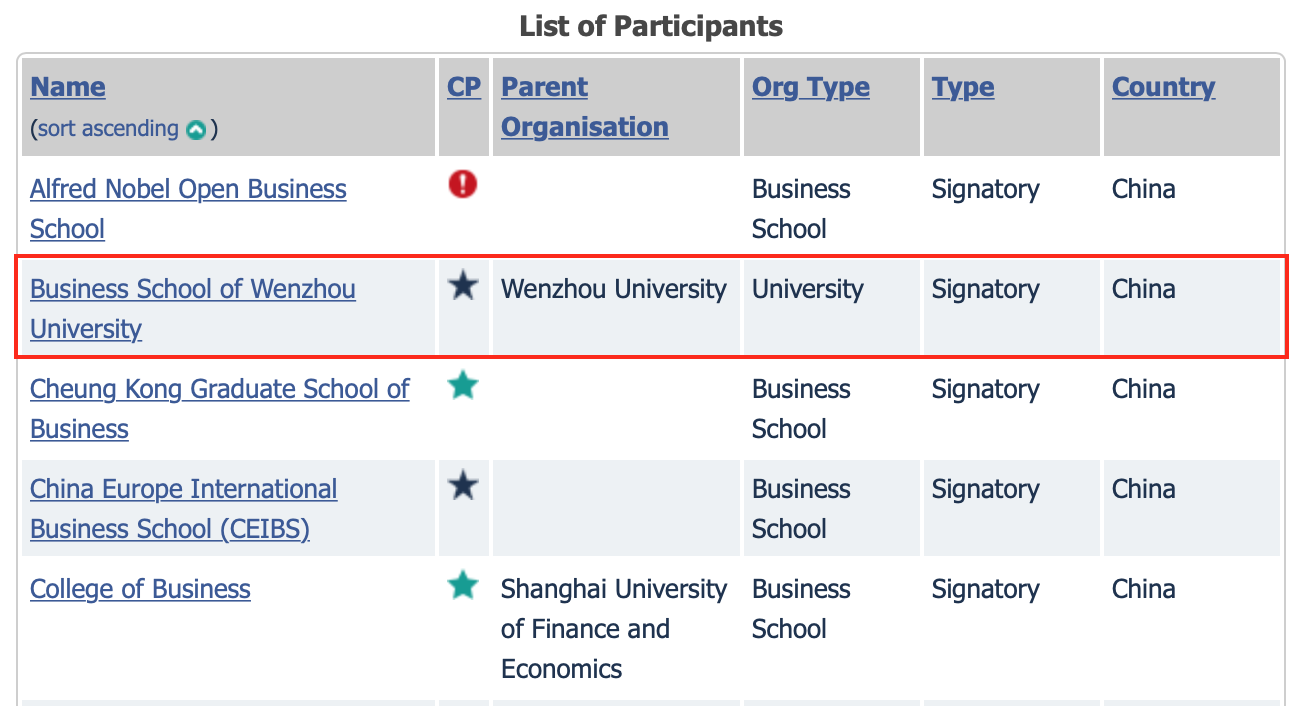This screenshot has width=1308, height=706.
Task: Open Alfred Nobel Open Business School link
Action: (188, 189)
